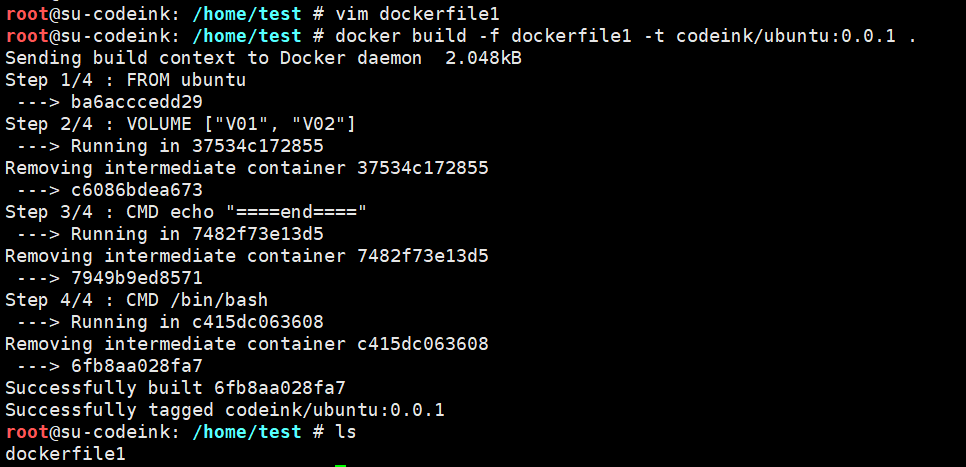Click the "Successfully built 6fb8aa028fa7" message
Screen dimensions: 966x467
click(175, 388)
